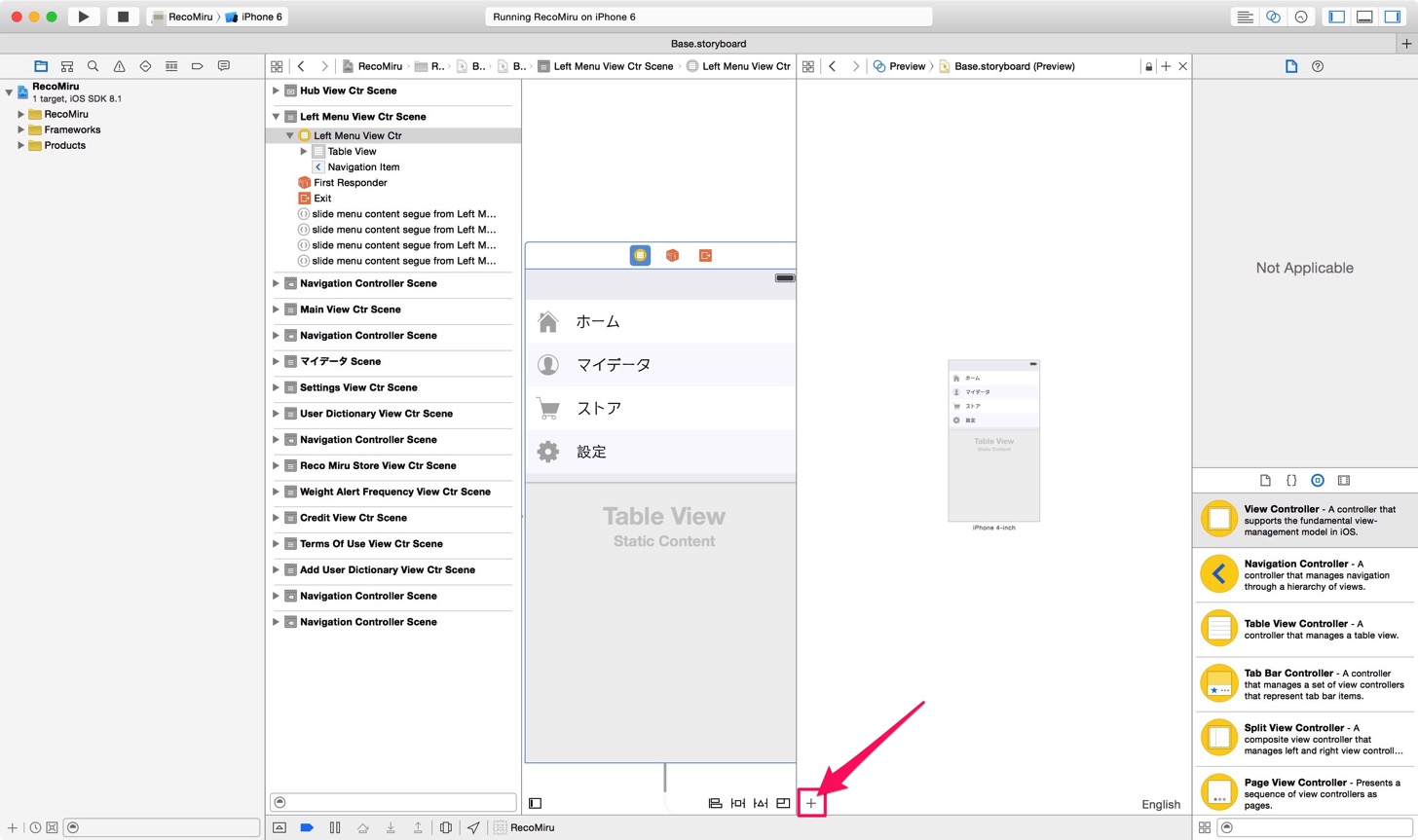
Task: Expand the Frameworks folder
Action: point(20,129)
